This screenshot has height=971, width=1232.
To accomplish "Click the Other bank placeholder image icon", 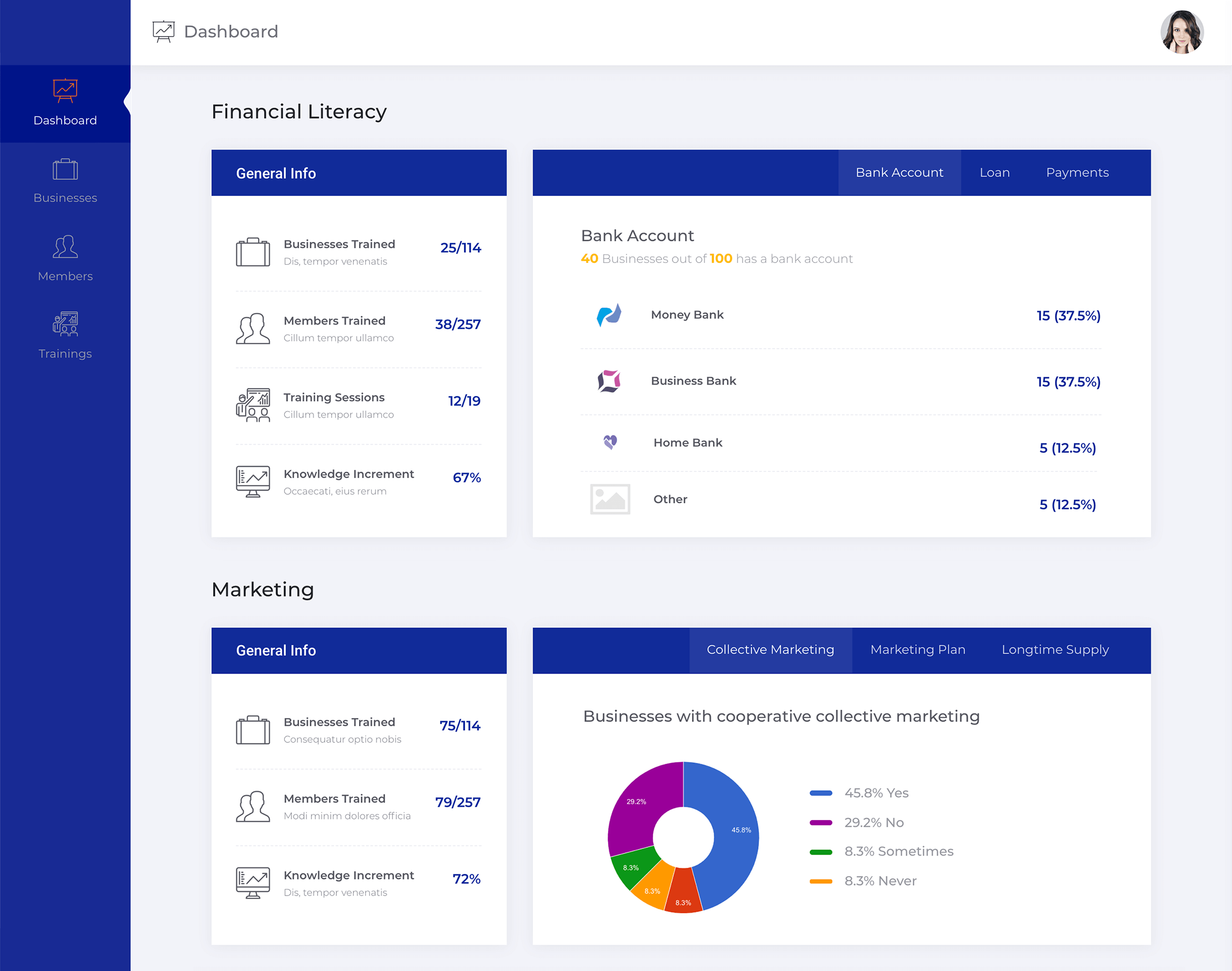I will pos(610,499).
